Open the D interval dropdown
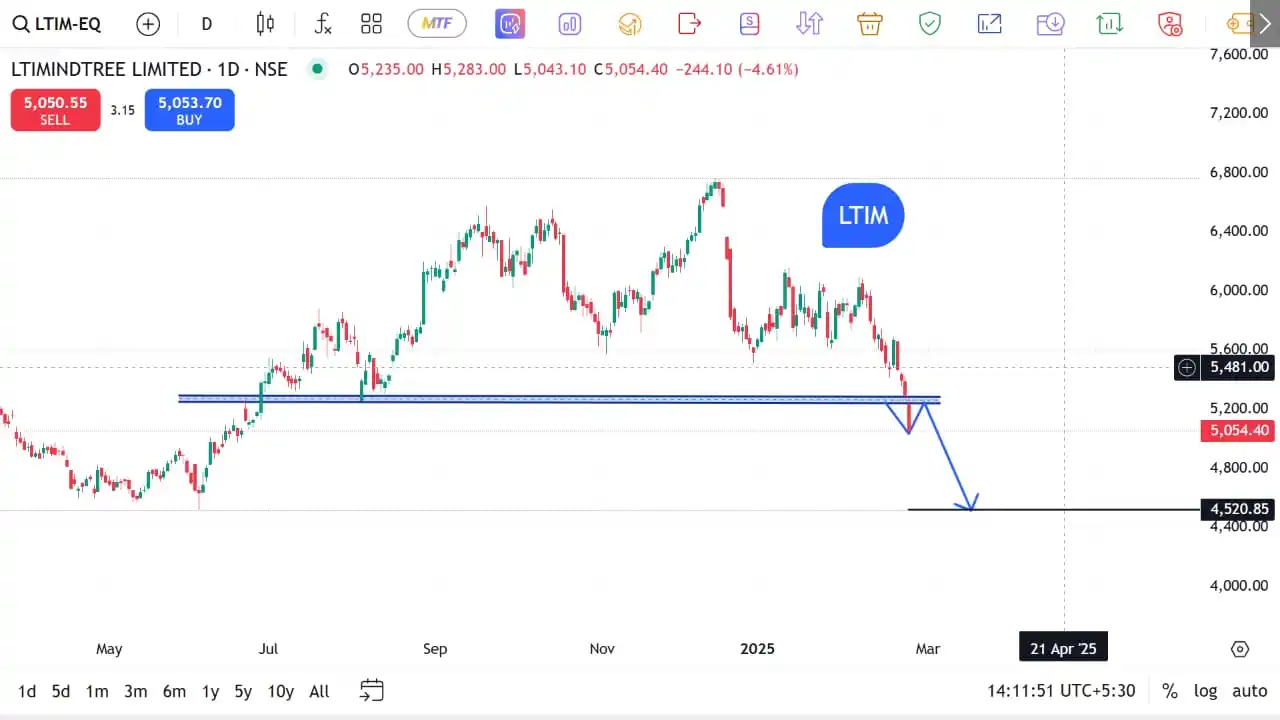1280x720 pixels. point(206,23)
